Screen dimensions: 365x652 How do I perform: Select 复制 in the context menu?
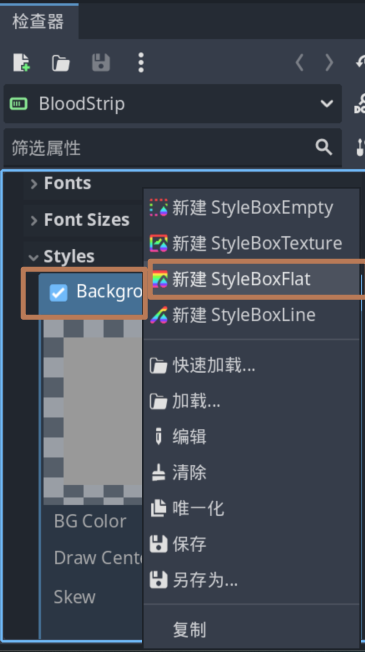coord(252,630)
